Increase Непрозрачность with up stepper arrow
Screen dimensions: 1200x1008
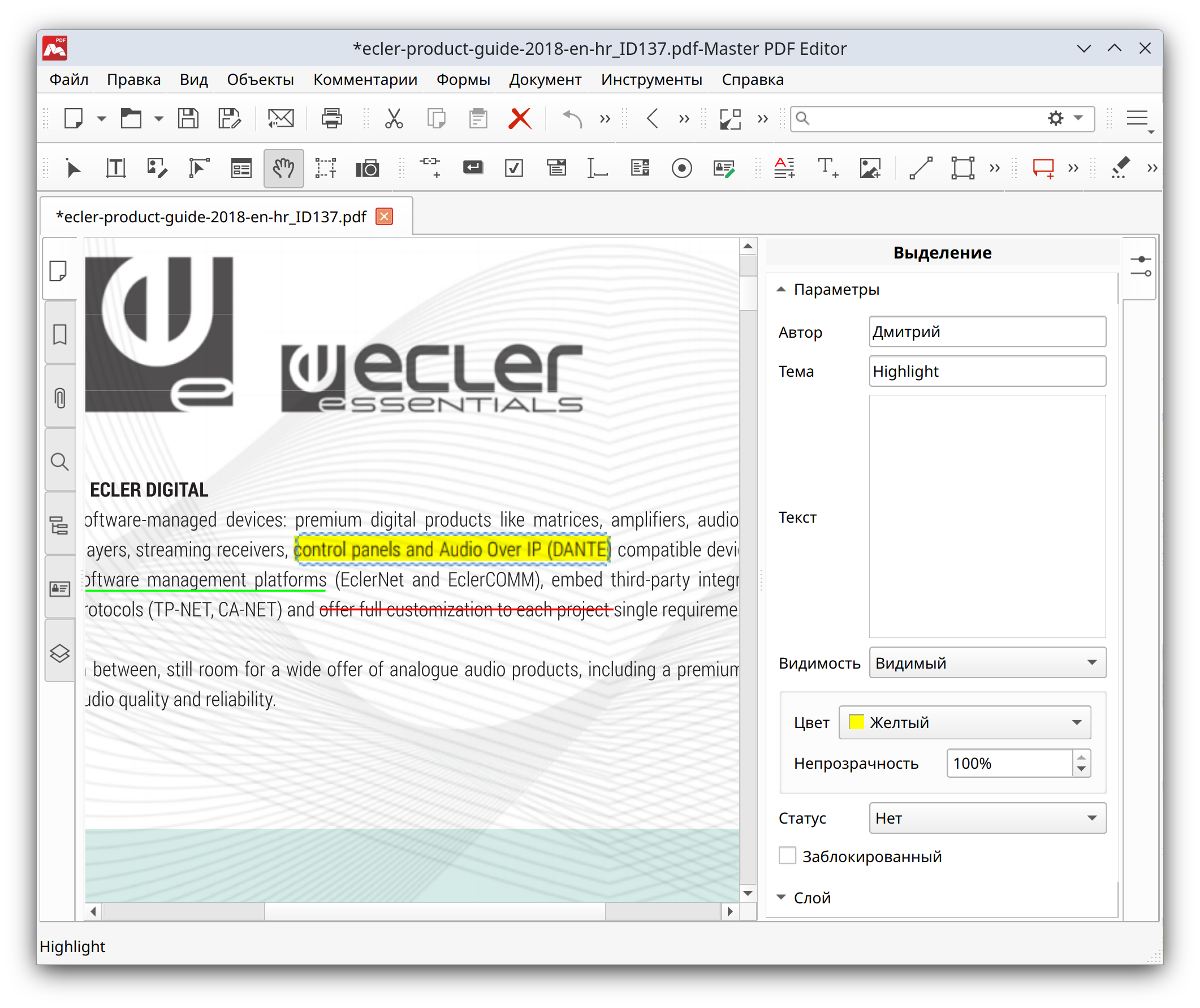1081,757
